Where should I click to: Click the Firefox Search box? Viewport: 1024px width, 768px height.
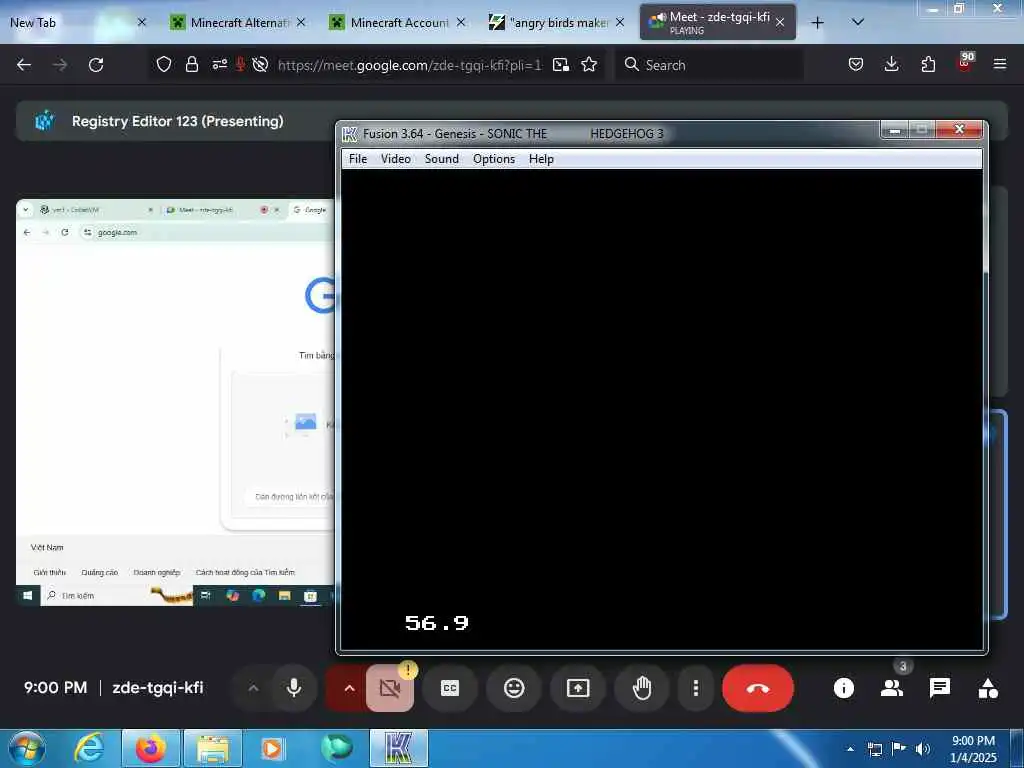coord(709,65)
